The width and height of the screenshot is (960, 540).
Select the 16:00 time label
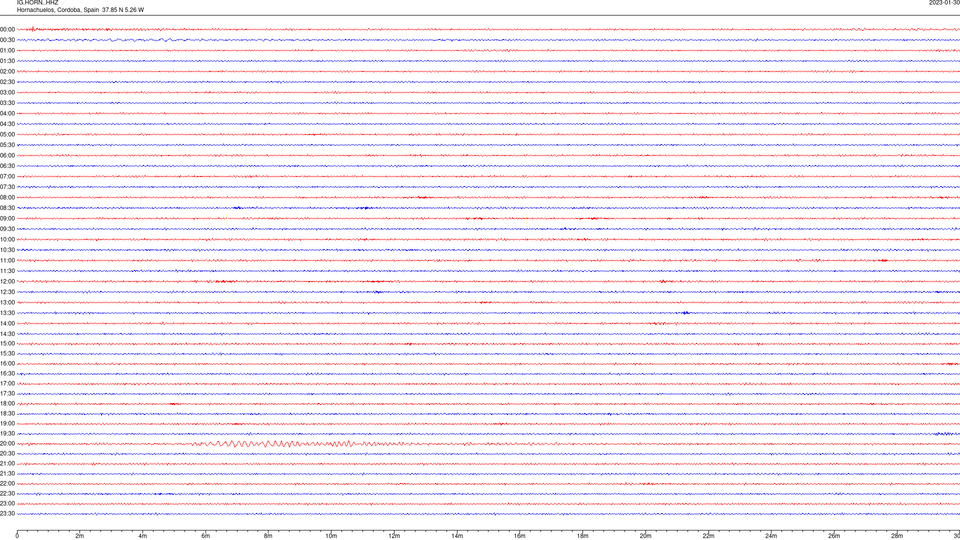(x=7, y=364)
